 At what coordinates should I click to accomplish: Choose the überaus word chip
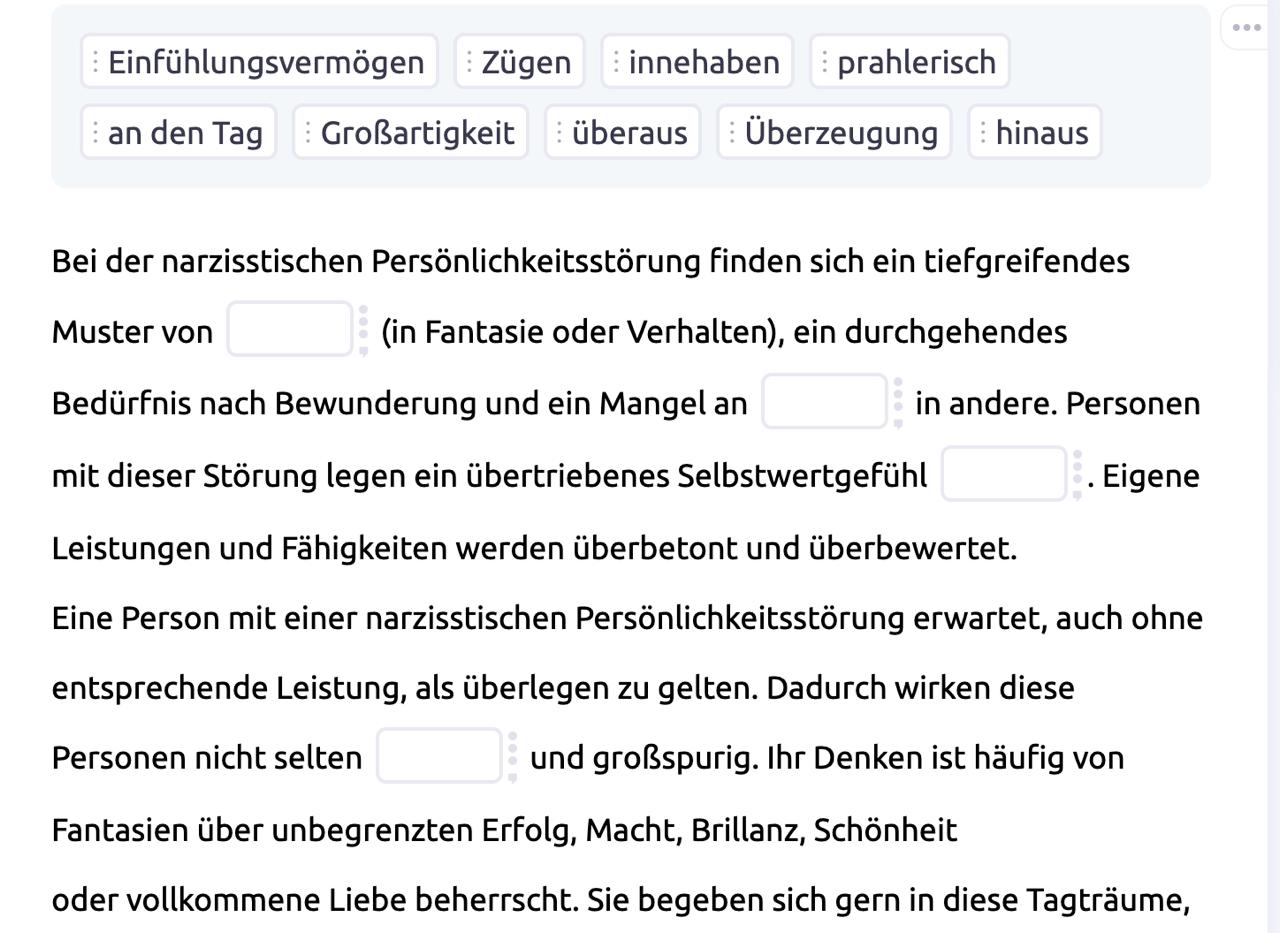tap(623, 132)
